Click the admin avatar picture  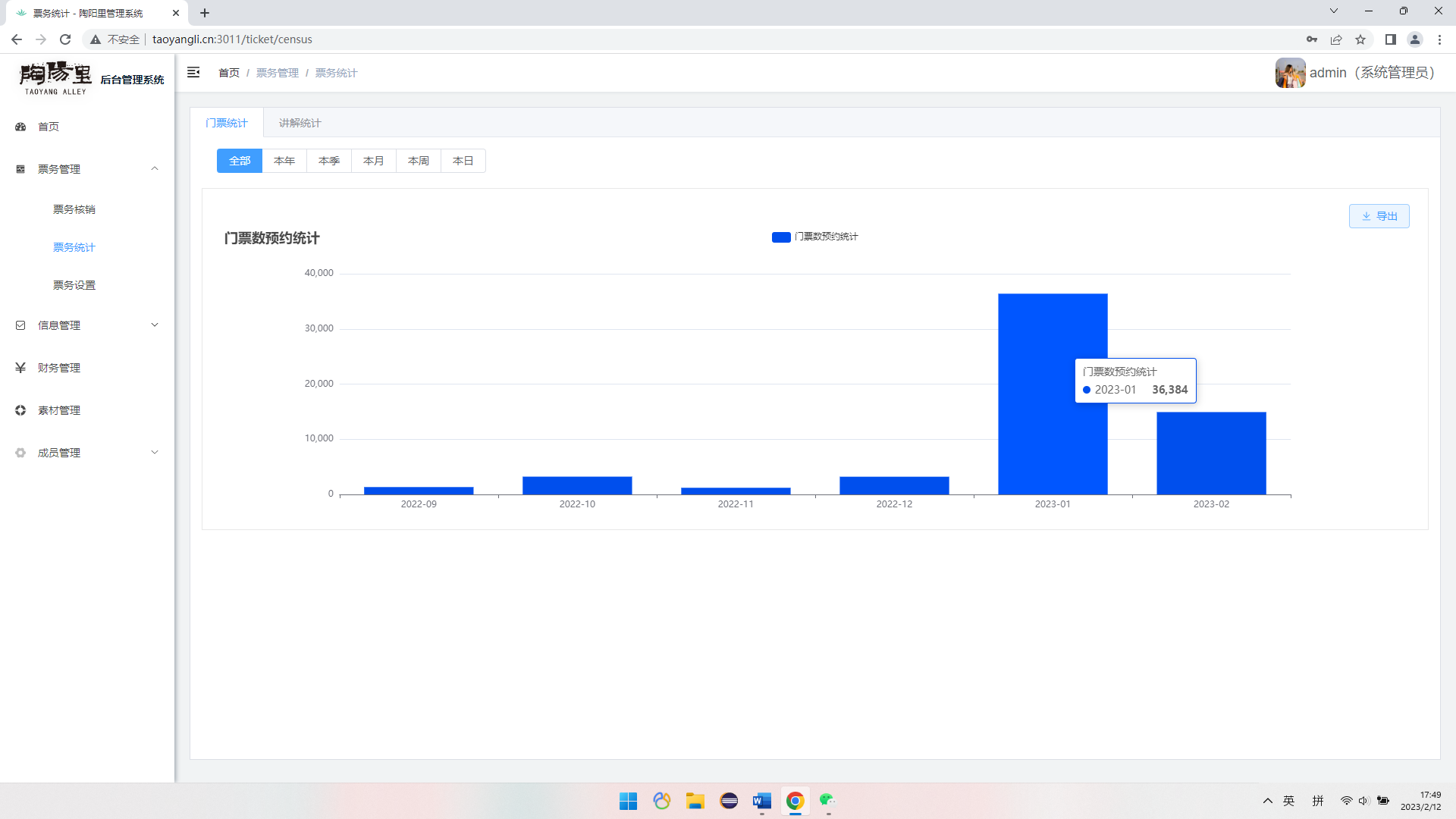(1290, 73)
